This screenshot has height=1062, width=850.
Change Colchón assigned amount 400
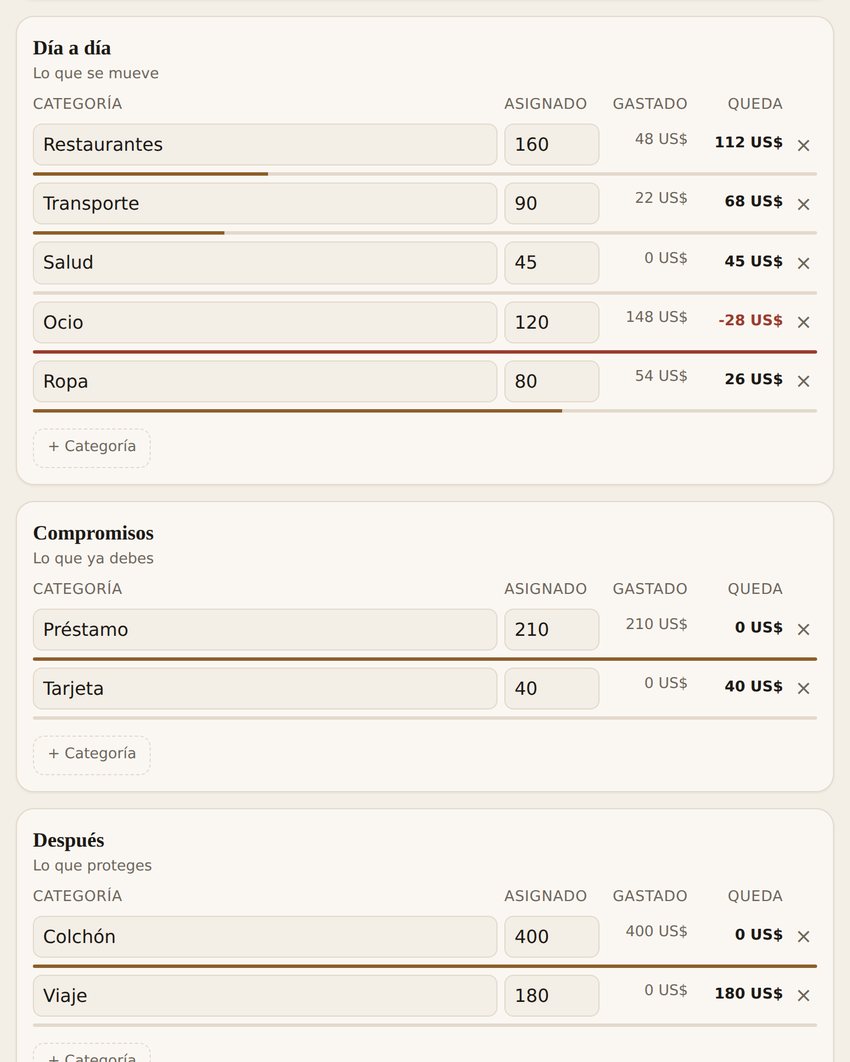click(x=551, y=936)
